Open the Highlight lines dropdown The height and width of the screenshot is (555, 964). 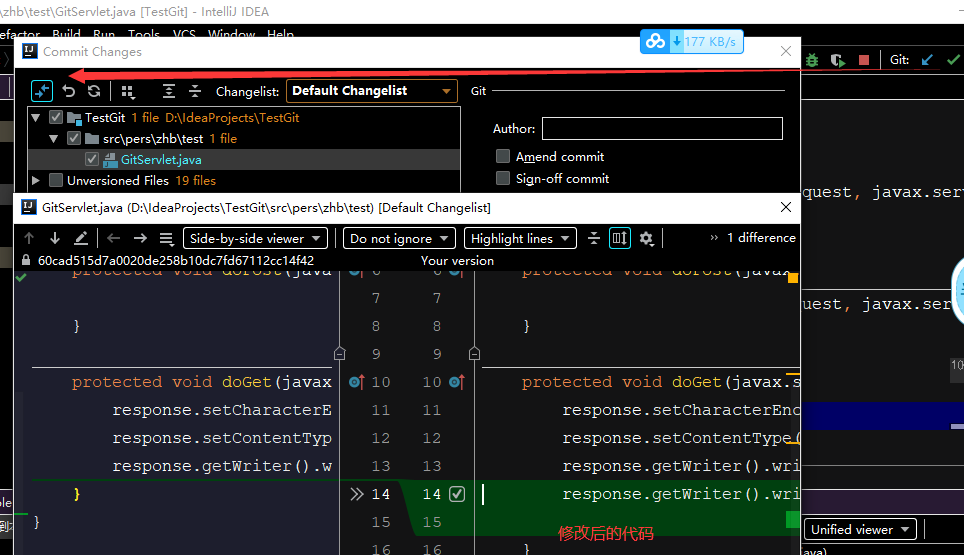520,238
